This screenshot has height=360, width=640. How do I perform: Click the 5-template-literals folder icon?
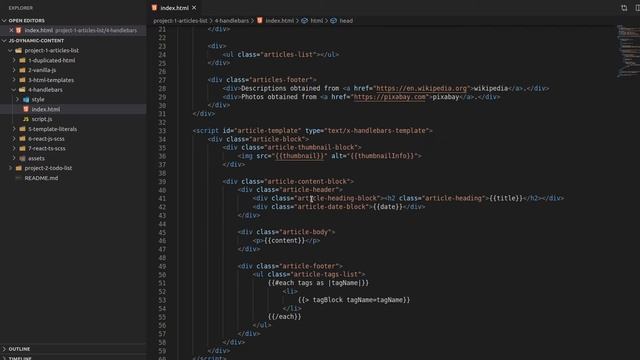tap(22, 129)
